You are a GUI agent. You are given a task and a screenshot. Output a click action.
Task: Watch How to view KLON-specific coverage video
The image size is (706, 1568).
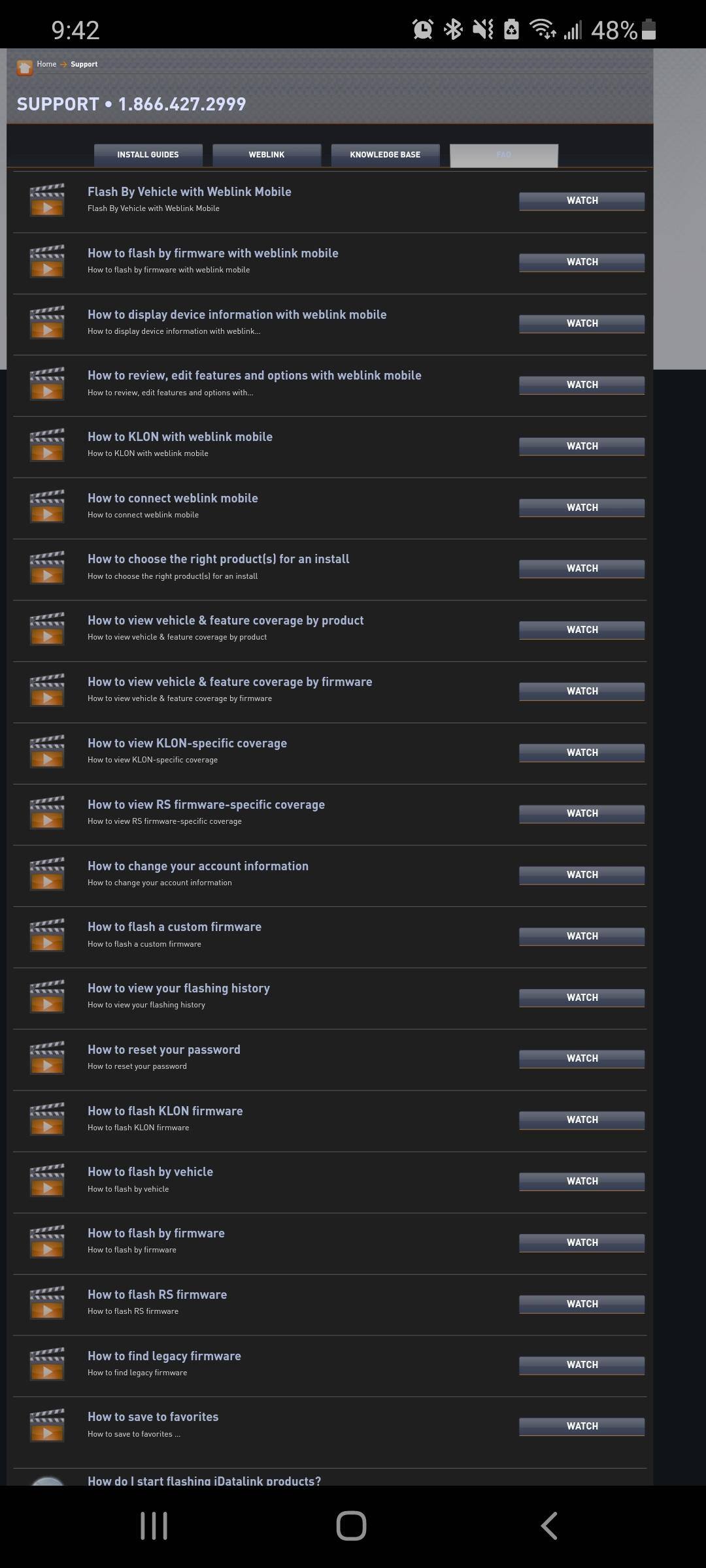tap(582, 753)
